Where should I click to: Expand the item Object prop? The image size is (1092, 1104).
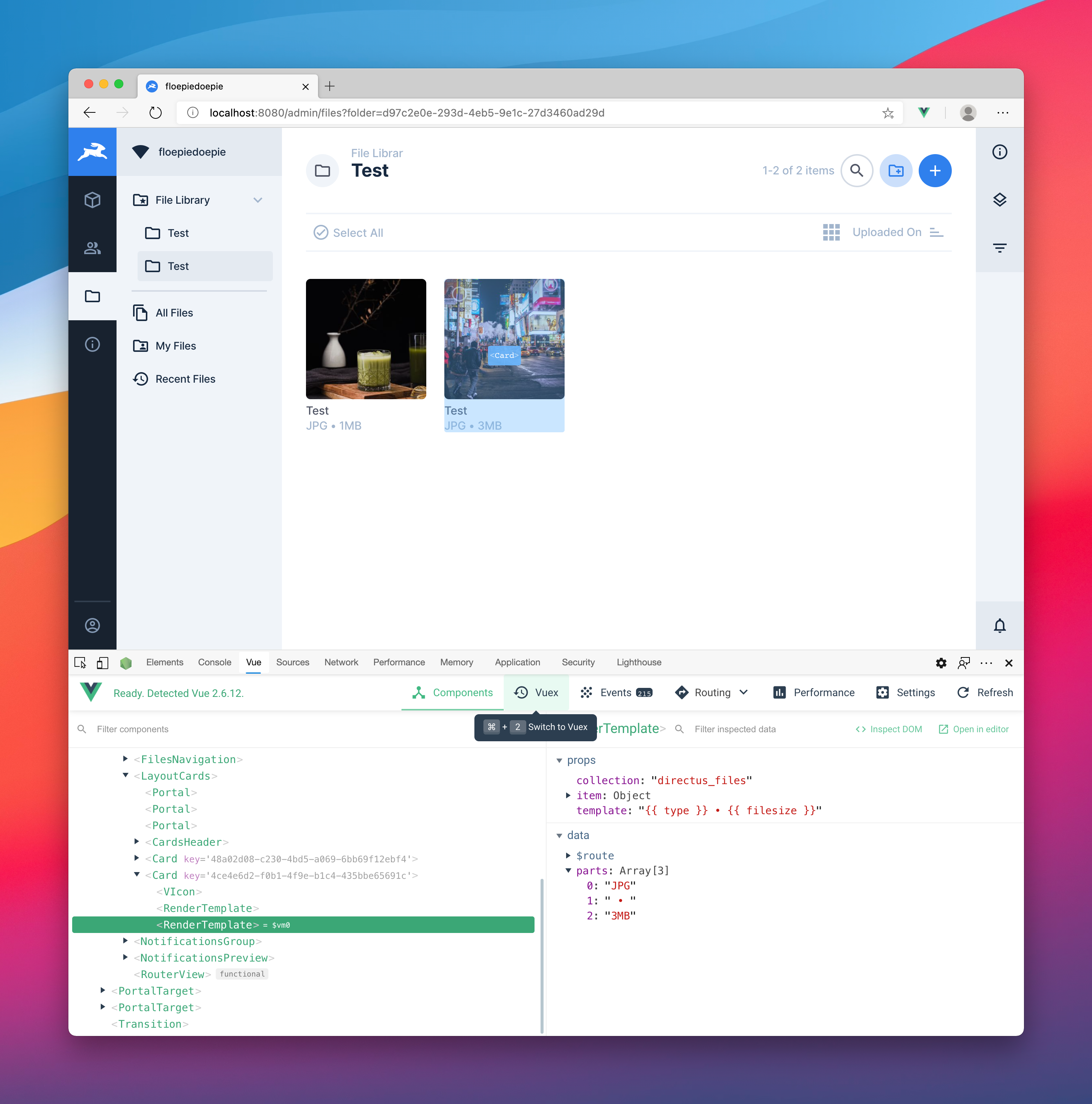pos(568,795)
